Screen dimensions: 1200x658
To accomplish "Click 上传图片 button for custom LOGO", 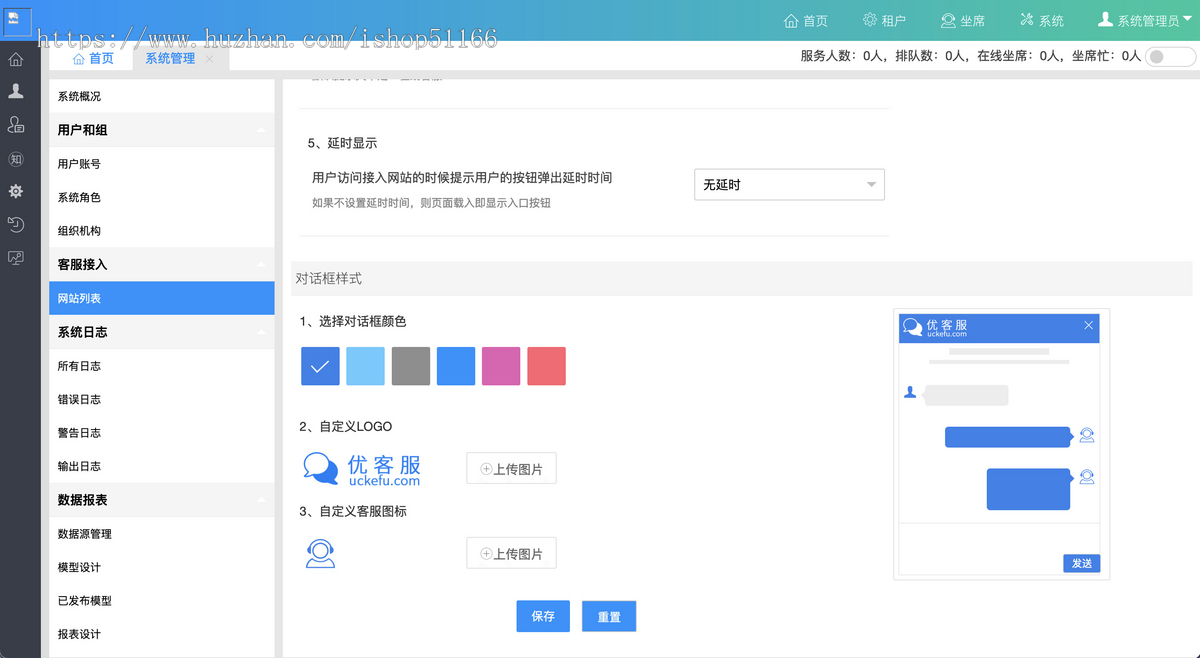I will (x=511, y=468).
